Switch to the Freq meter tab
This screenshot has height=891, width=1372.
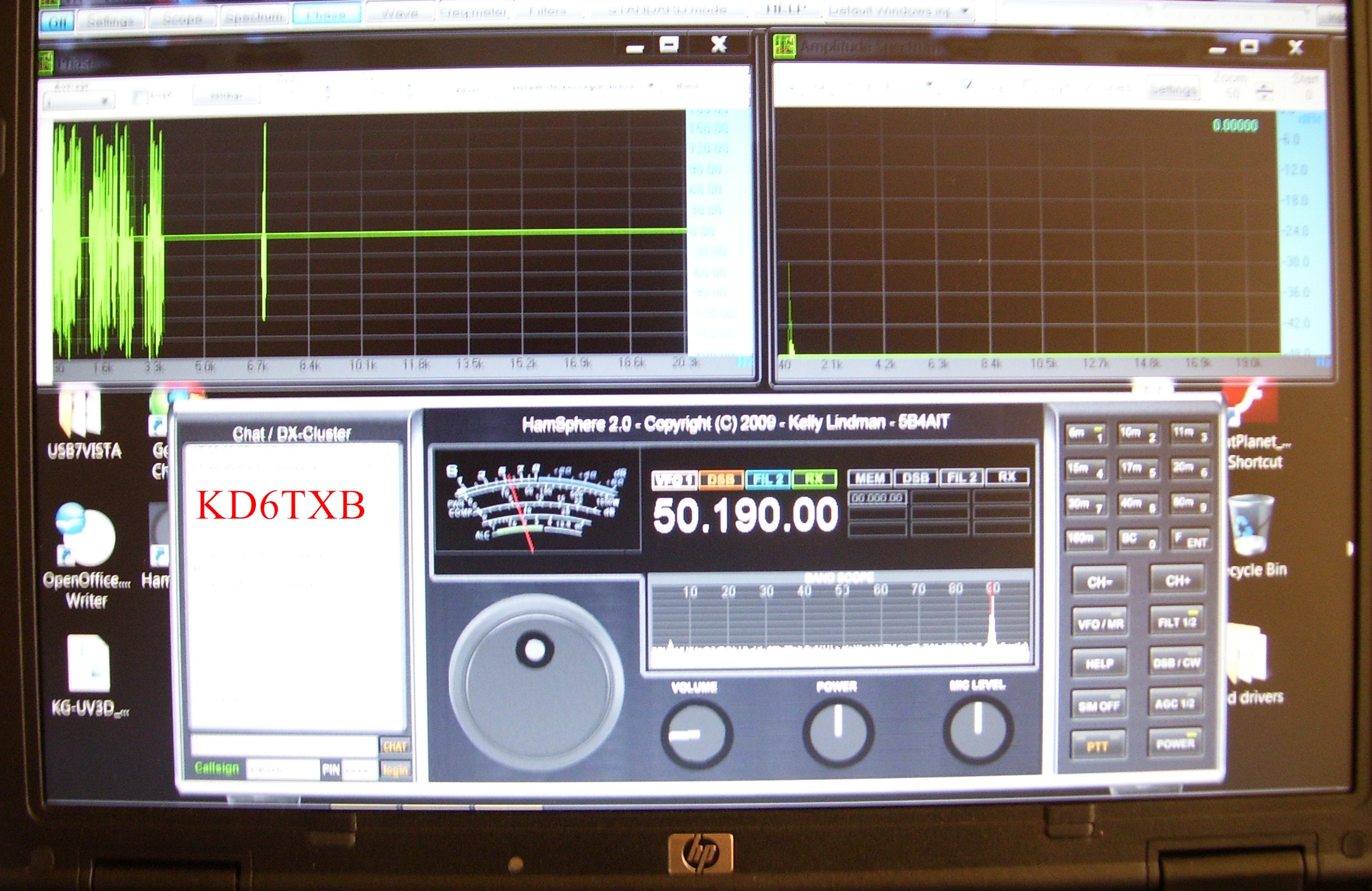click(x=474, y=11)
